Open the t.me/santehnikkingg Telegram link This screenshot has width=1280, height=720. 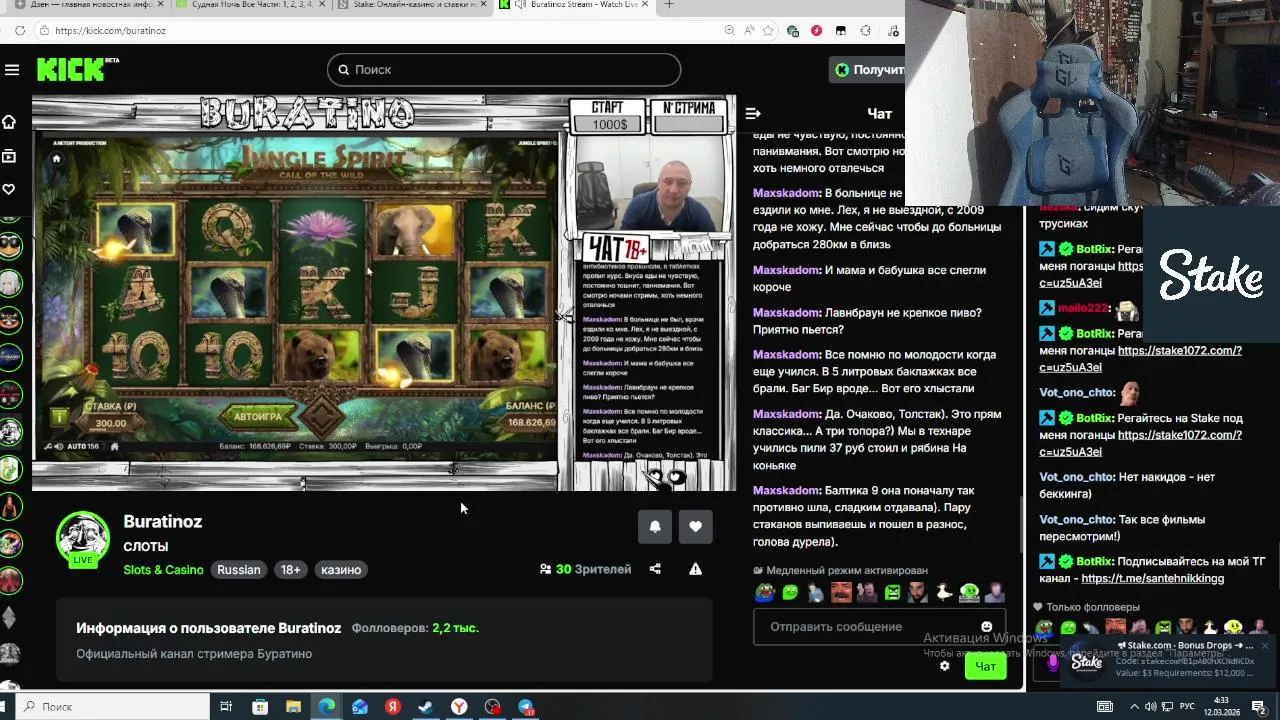[1152, 578]
